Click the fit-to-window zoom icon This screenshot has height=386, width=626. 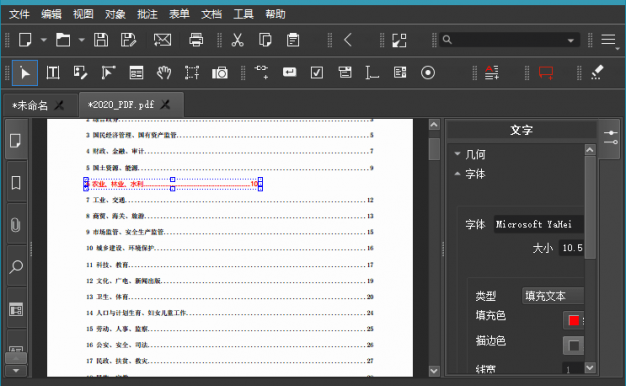(x=399, y=40)
